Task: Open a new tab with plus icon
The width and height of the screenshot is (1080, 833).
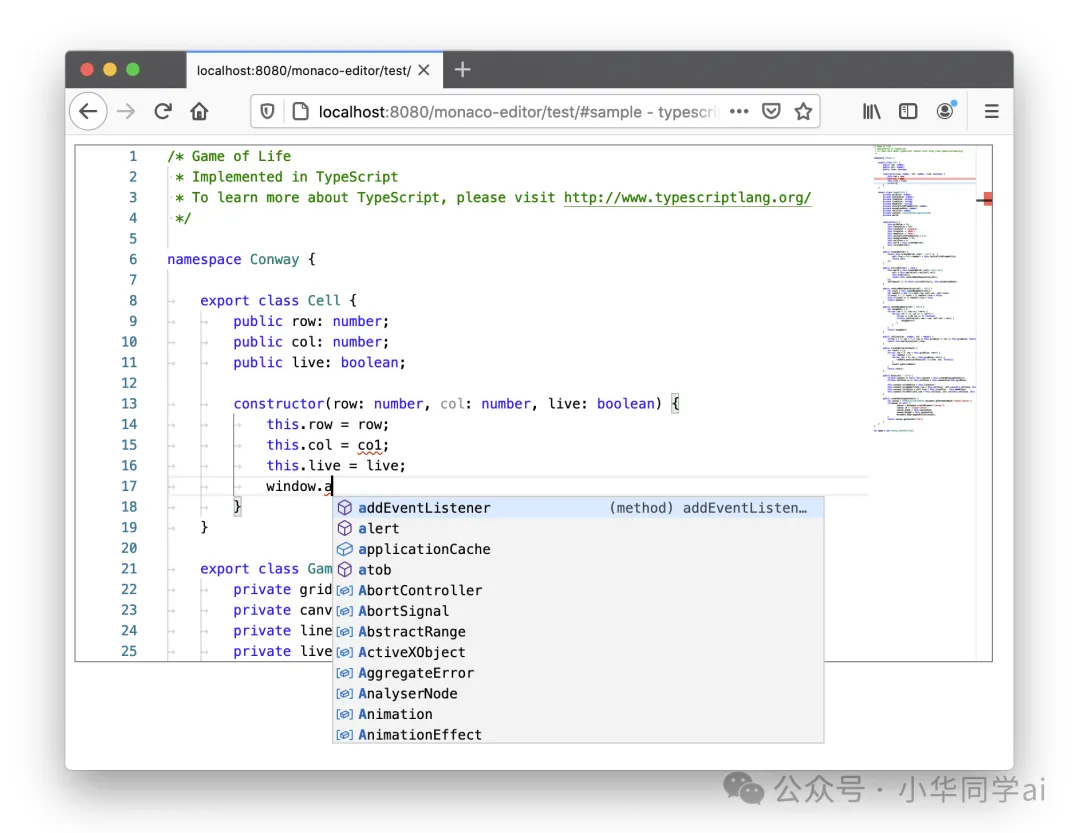Action: pos(462,70)
